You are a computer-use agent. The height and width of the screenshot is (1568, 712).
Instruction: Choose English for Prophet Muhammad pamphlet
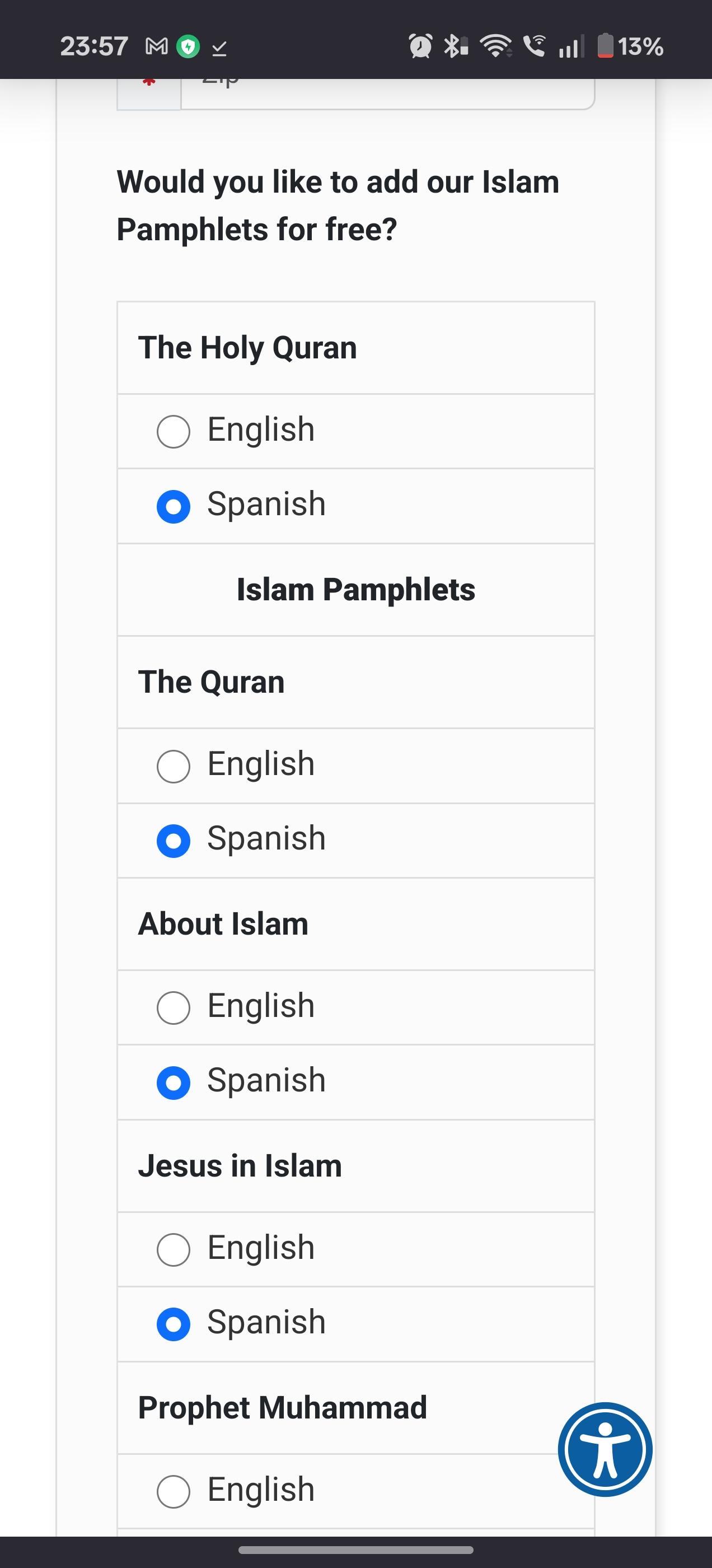(174, 1491)
